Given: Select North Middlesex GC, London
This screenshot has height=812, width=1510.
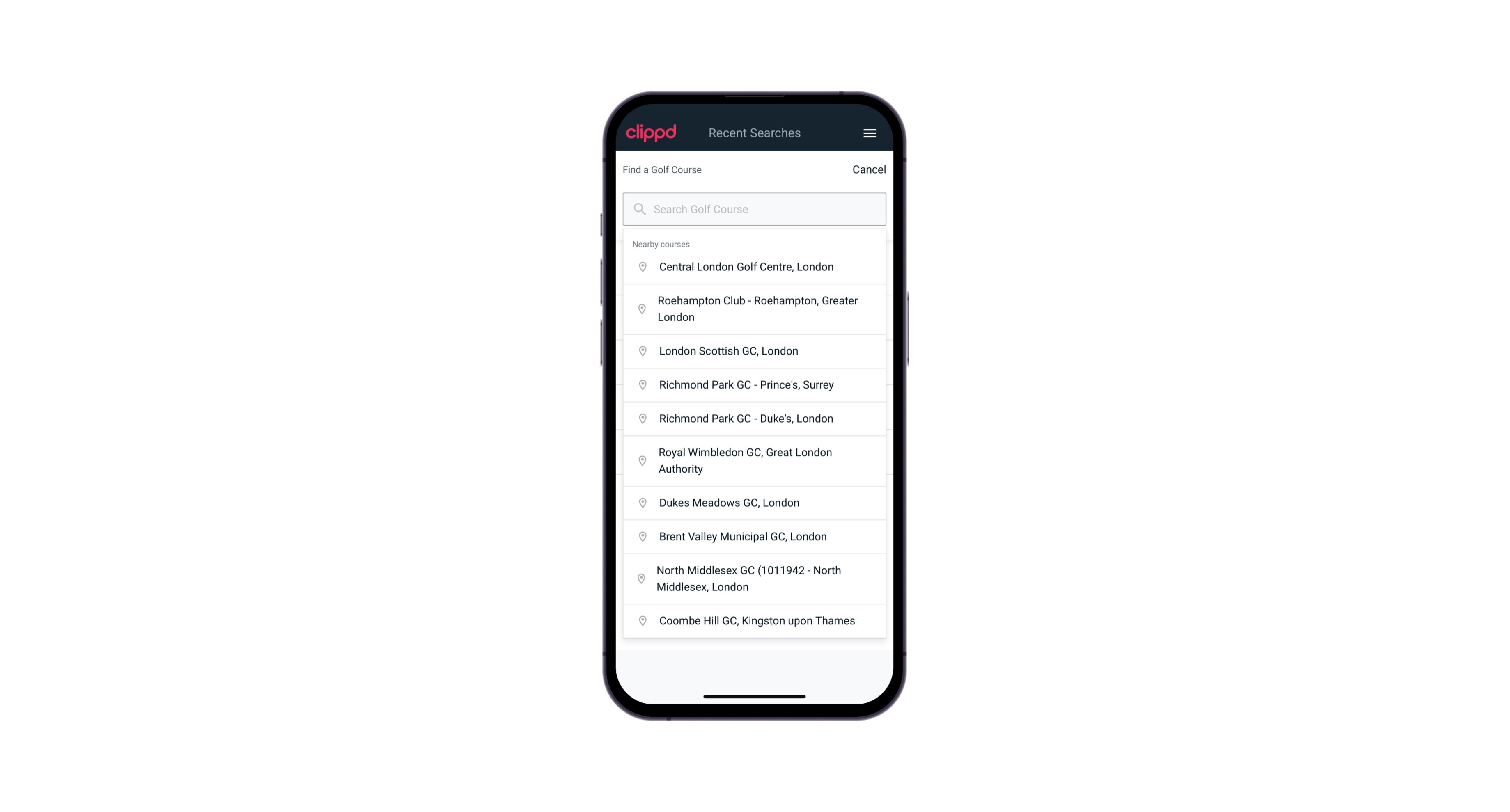Looking at the screenshot, I should tap(754, 578).
